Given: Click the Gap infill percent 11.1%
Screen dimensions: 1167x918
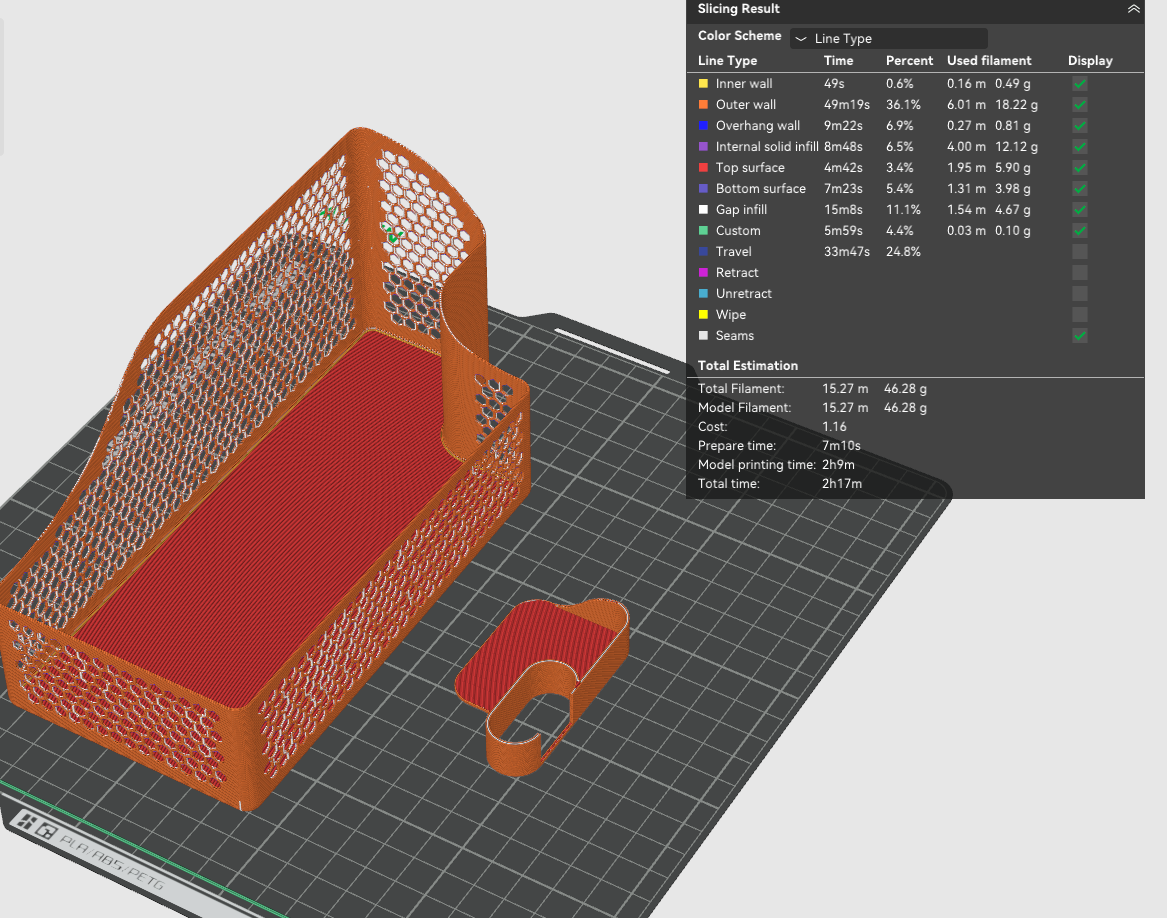Looking at the screenshot, I should (903, 209).
